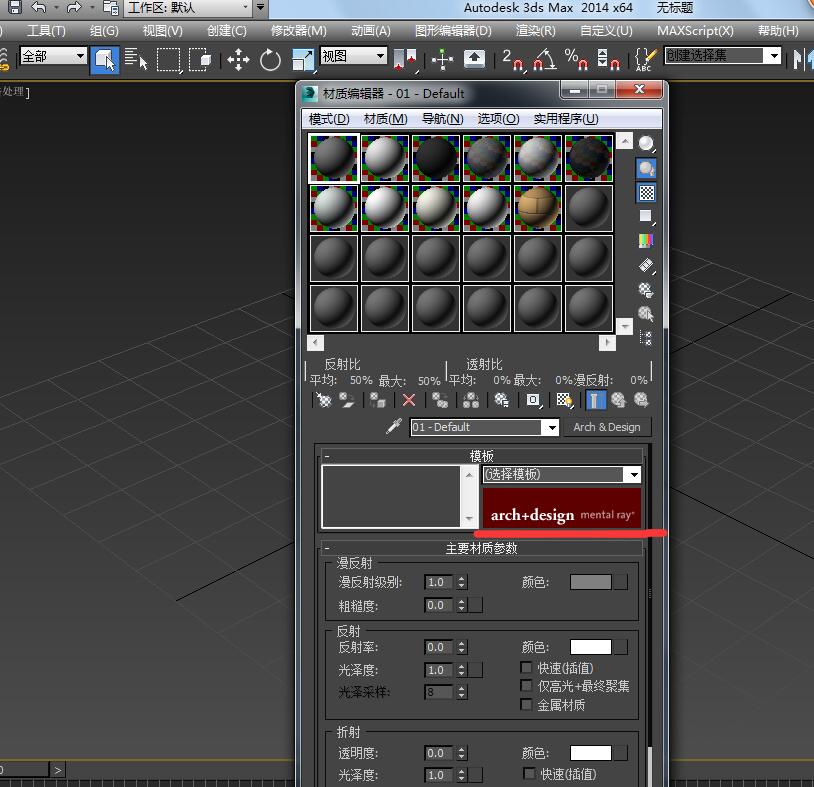
Task: Click the Show End Result icon
Action: pos(596,400)
